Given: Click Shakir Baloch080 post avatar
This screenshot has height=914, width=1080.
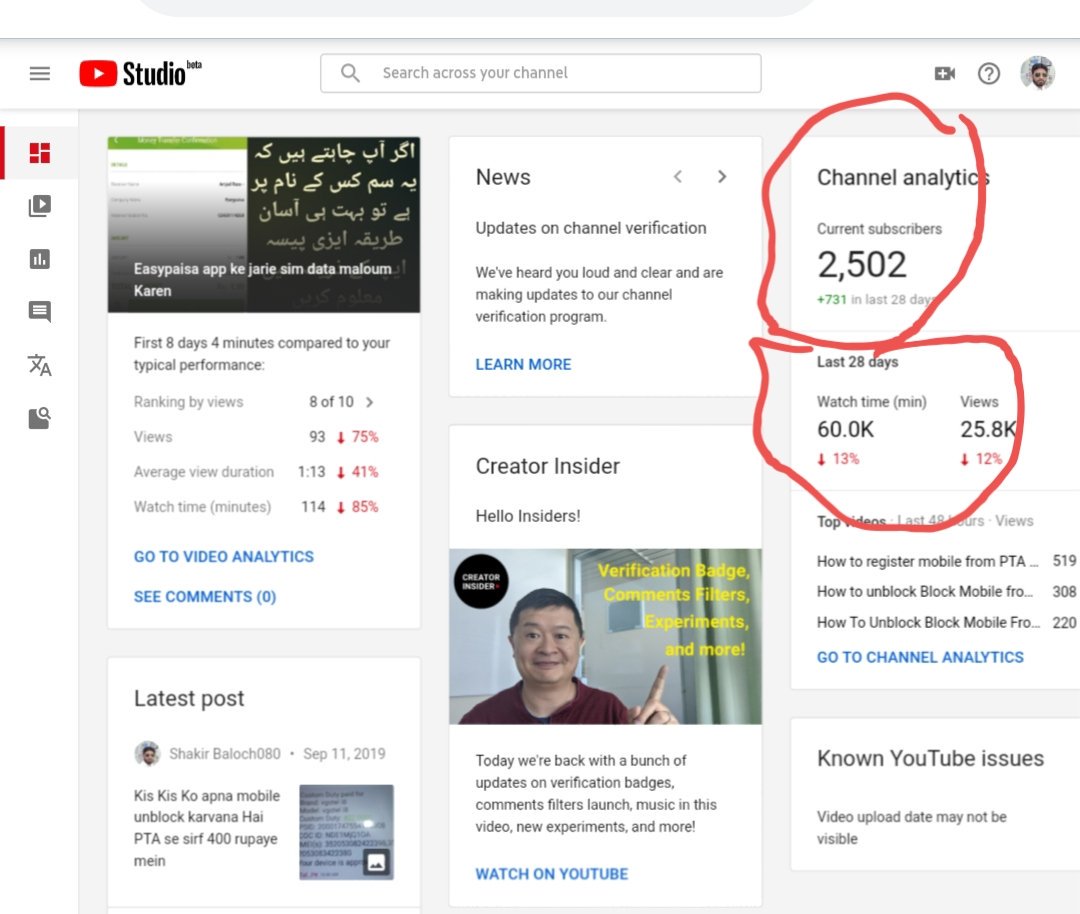Looking at the screenshot, I should click(x=147, y=754).
